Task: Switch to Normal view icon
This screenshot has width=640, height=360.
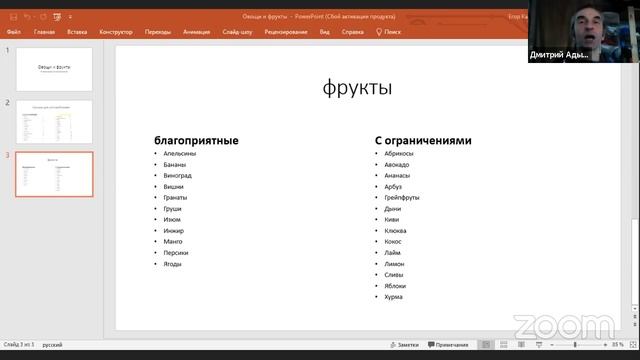Action: pos(486,345)
